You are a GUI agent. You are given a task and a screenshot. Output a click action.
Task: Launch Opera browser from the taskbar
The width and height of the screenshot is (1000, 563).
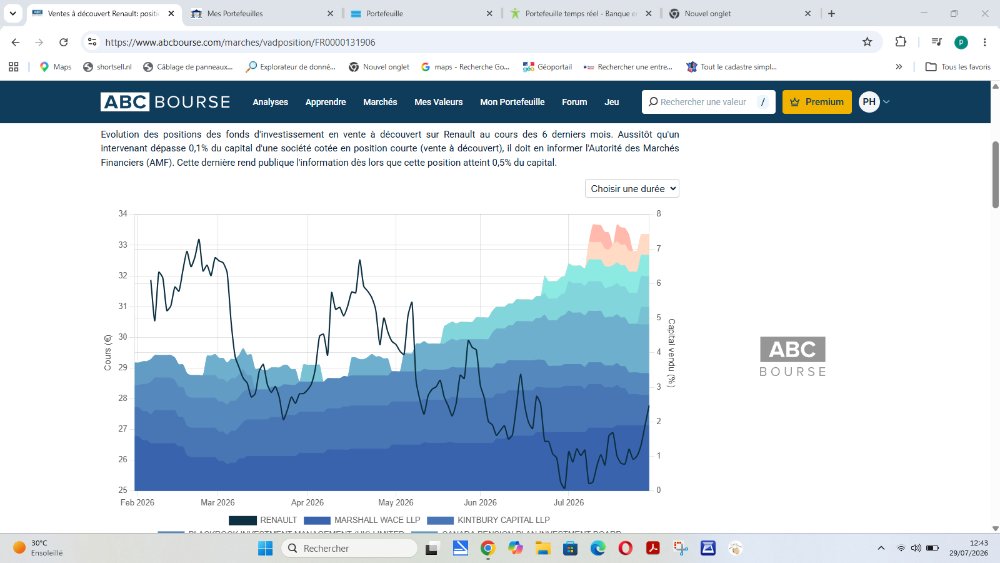(625, 548)
